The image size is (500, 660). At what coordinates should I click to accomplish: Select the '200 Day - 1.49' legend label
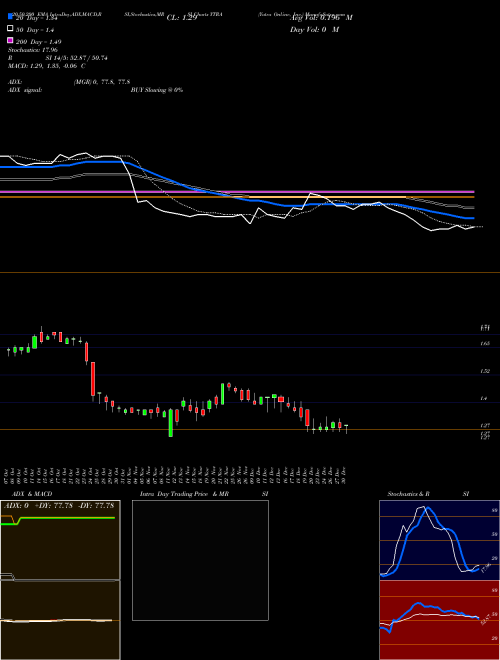[x=38, y=42]
